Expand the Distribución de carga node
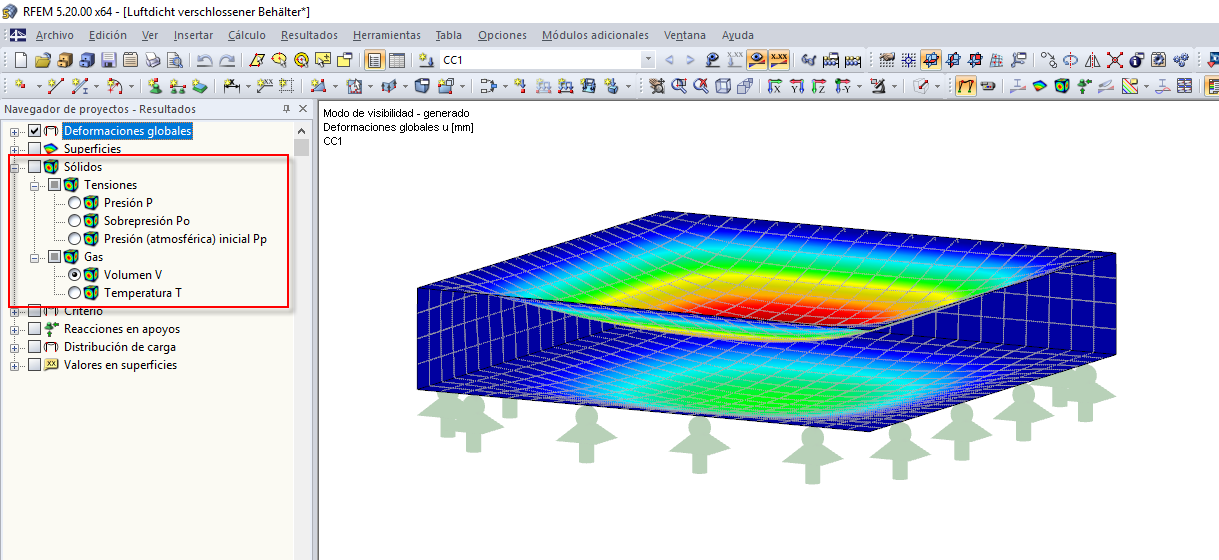Viewport: 1219px width, 560px height. click(x=15, y=347)
